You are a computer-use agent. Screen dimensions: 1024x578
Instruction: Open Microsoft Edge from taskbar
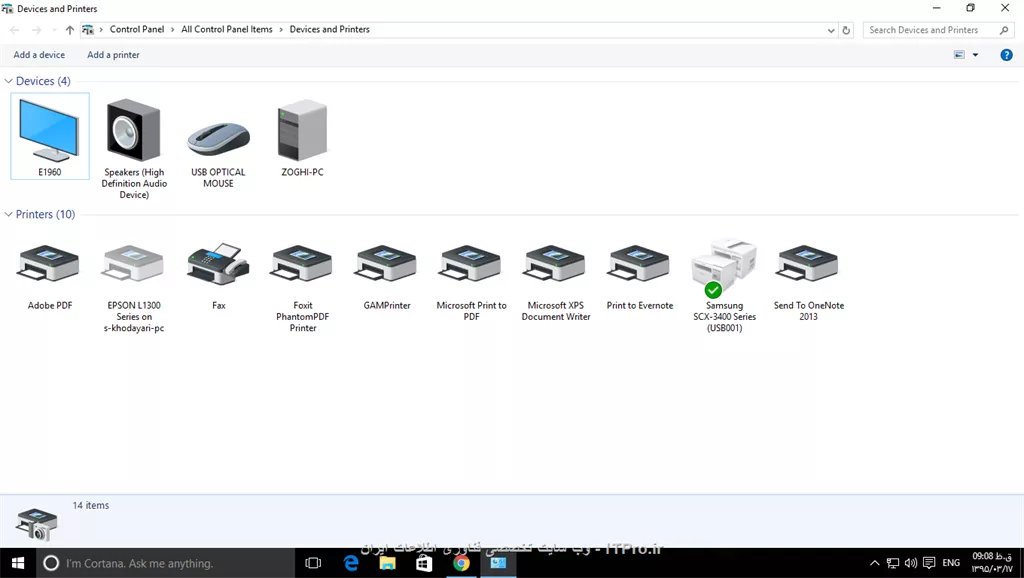tap(351, 563)
